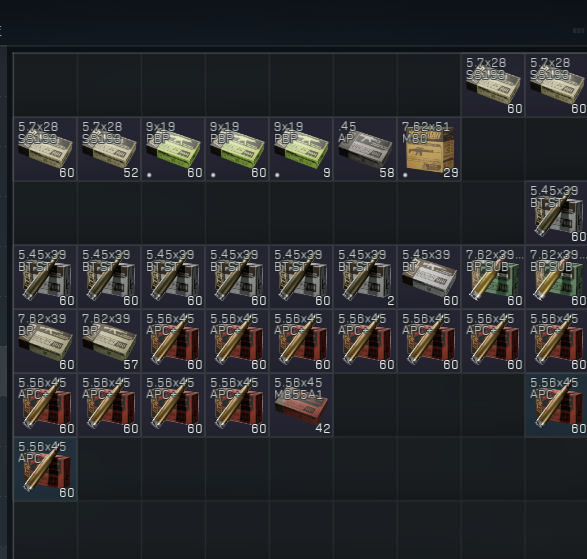Click the 7.62x39 BP box showing 57

click(109, 341)
